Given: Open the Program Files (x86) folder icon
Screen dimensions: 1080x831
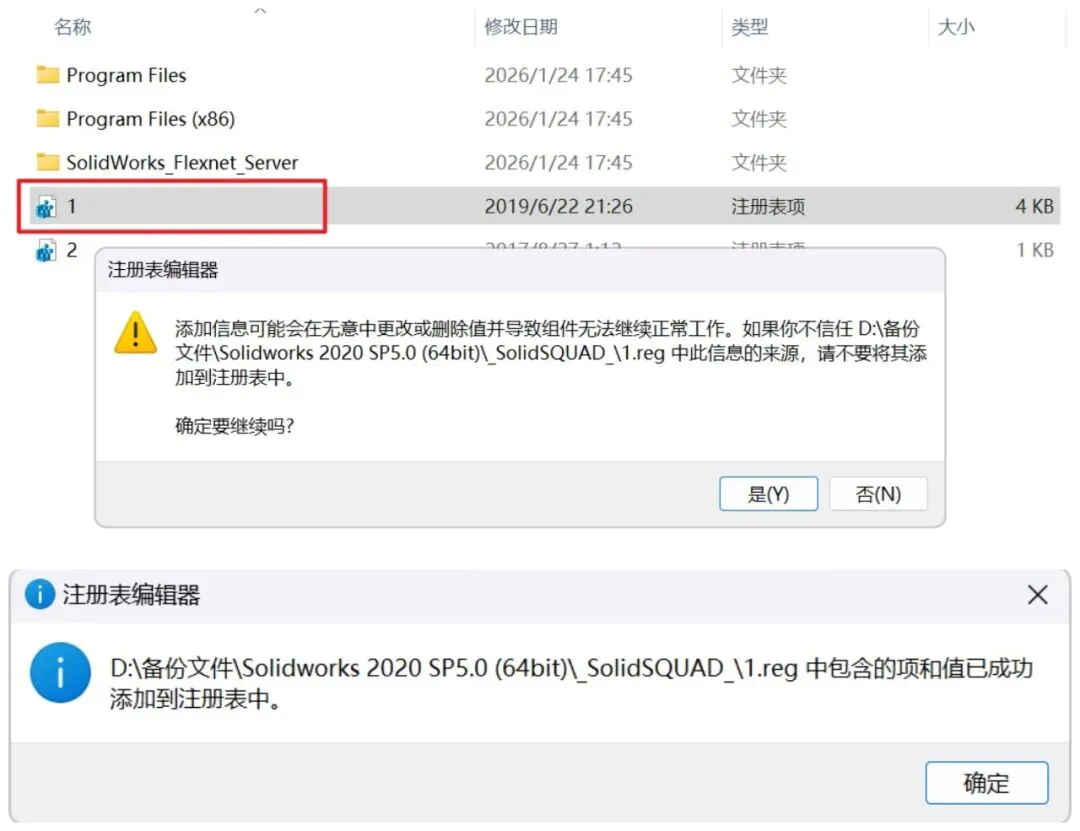Looking at the screenshot, I should coord(48,119).
